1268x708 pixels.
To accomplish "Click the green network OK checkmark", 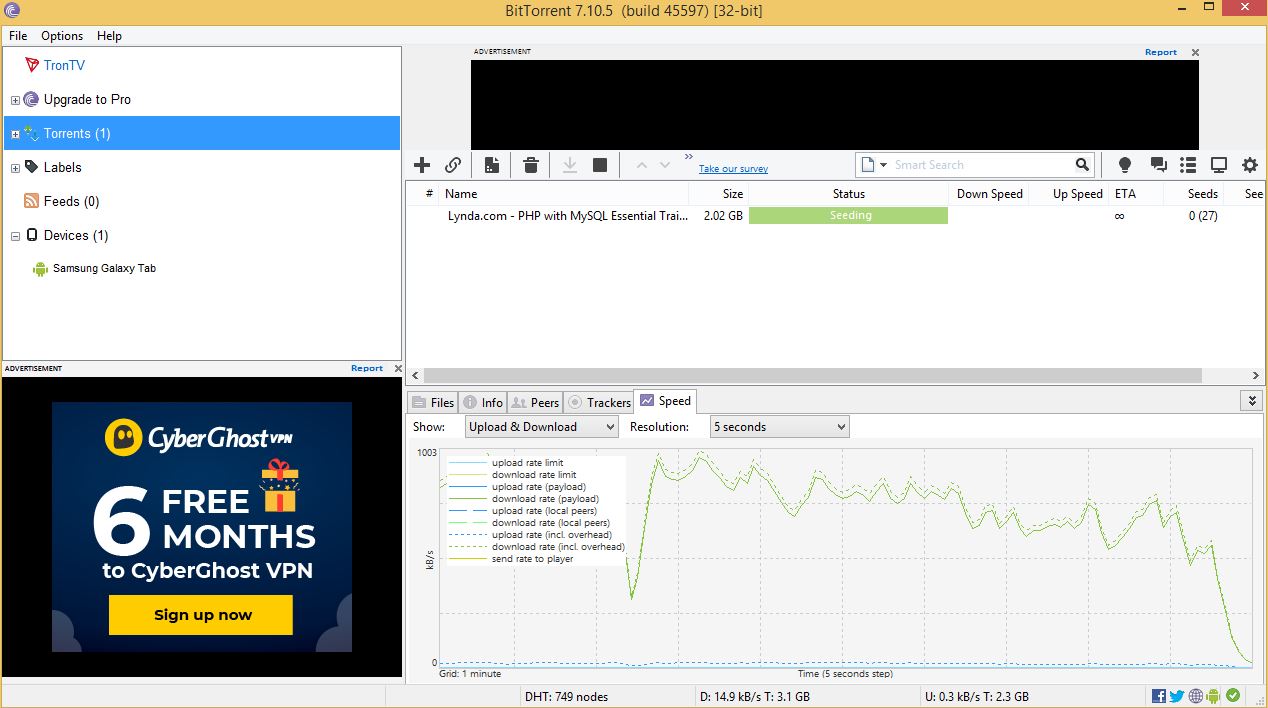I will pyautogui.click(x=1233, y=696).
